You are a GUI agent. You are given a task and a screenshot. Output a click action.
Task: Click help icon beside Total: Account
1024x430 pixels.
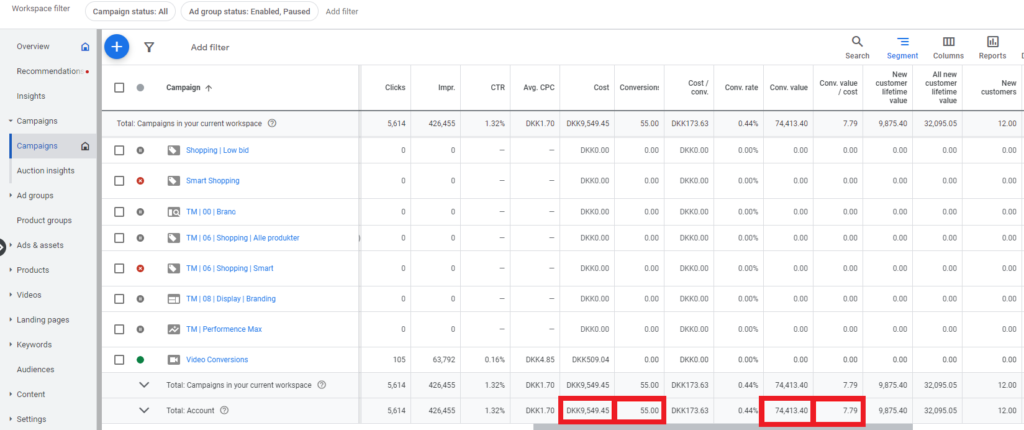point(224,410)
